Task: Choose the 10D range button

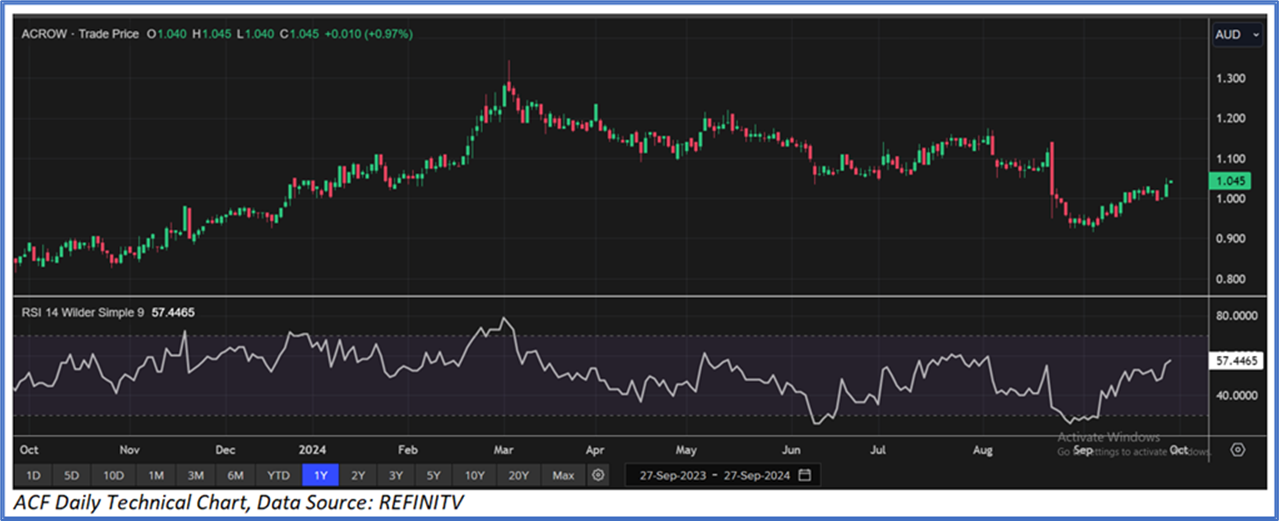Action: (x=113, y=474)
